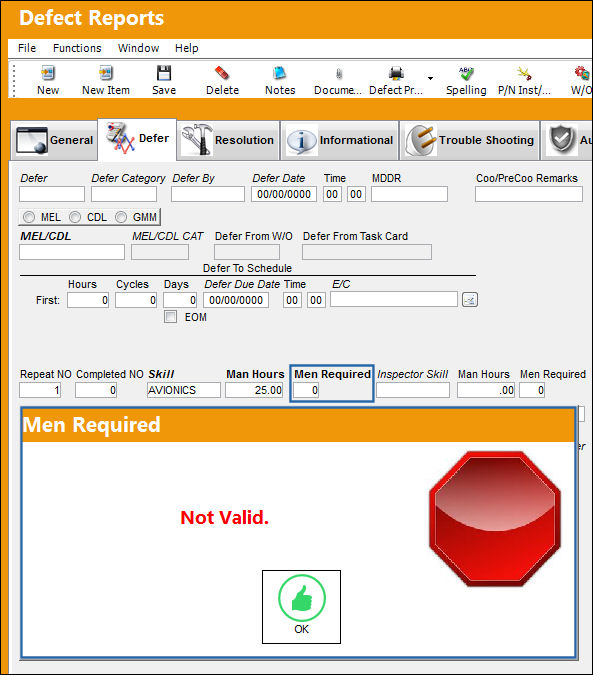Click the toolbar drag handle grip
593x675 pixels.
pos(14,81)
